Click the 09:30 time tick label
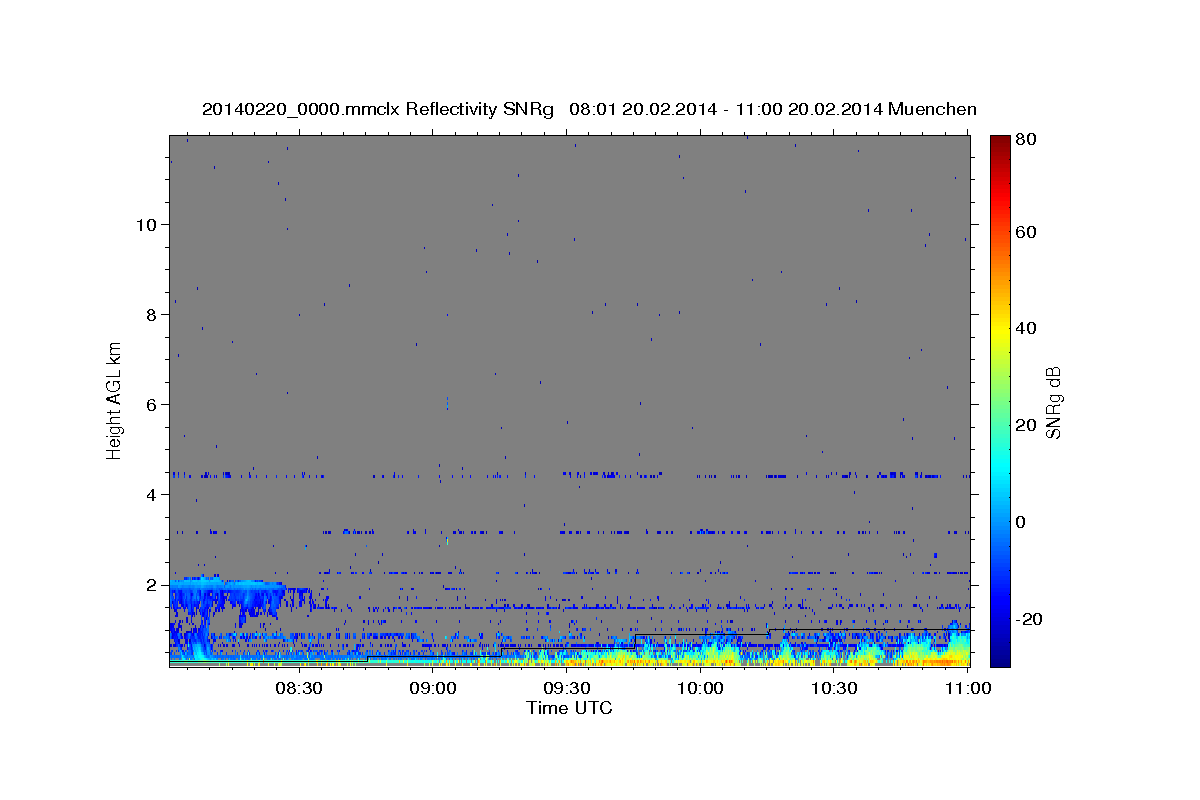 point(566,688)
